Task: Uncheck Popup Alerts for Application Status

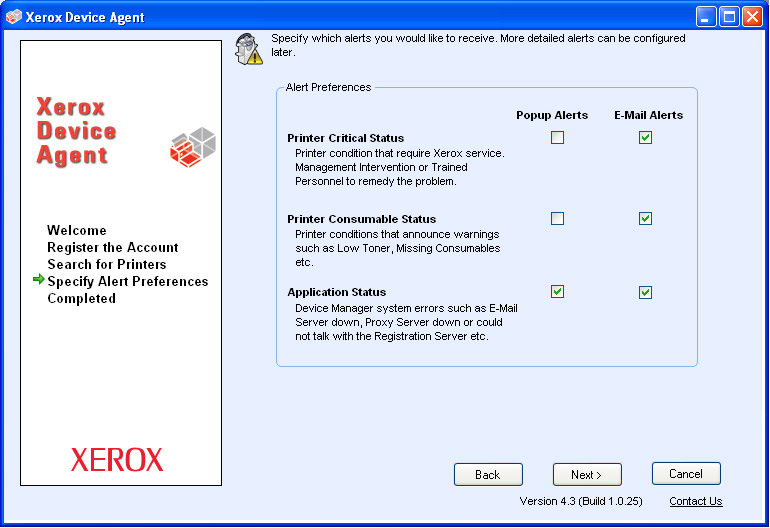Action: tap(557, 292)
